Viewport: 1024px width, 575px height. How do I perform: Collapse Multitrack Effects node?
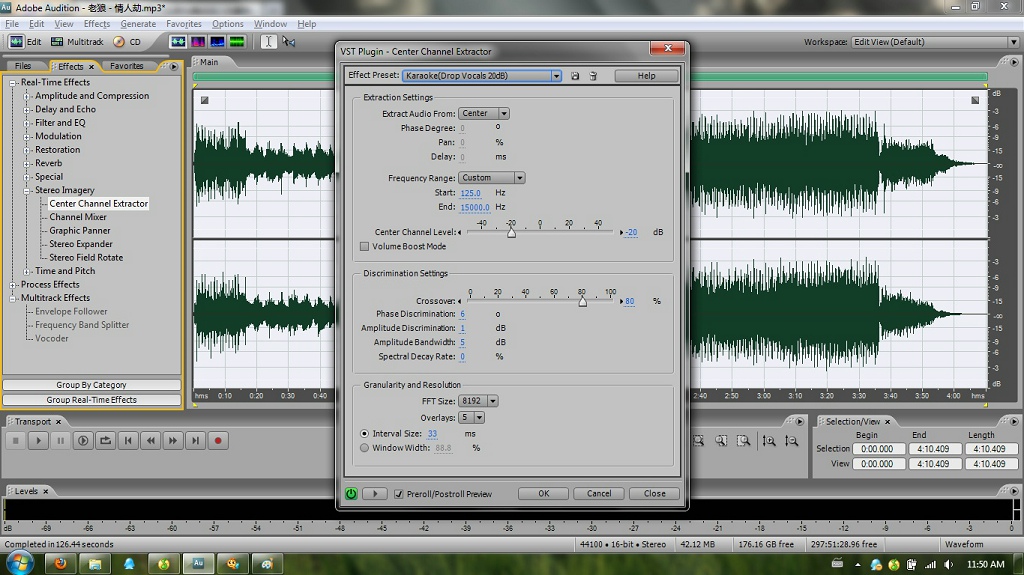pyautogui.click(x=12, y=298)
